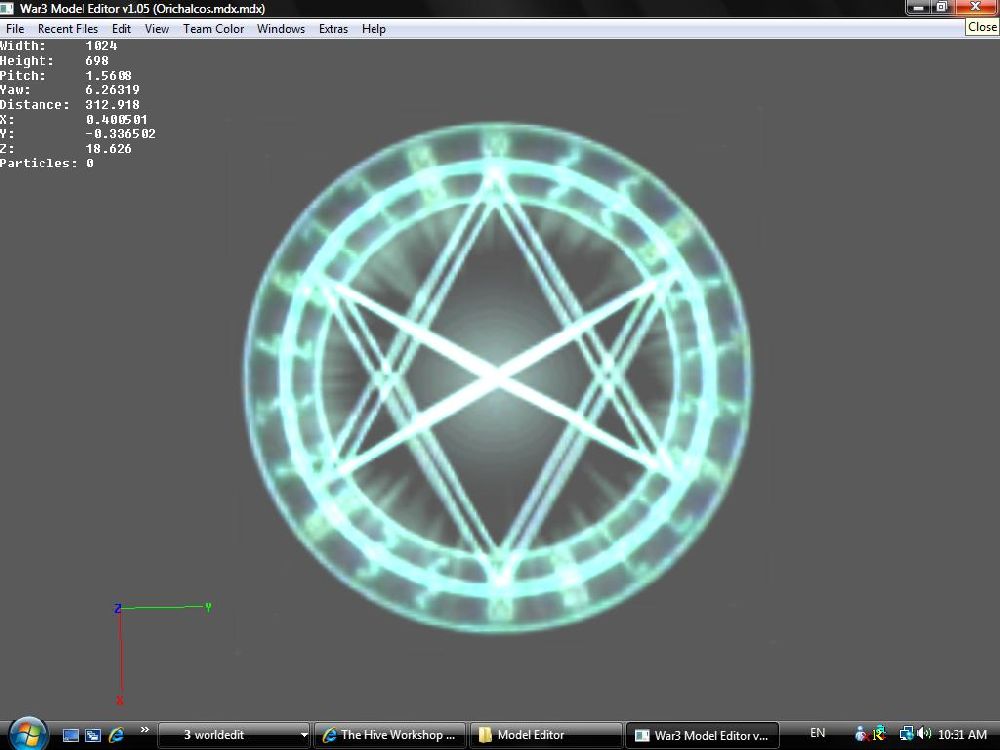Select the War3 Model Editor taskbar button

[702, 735]
